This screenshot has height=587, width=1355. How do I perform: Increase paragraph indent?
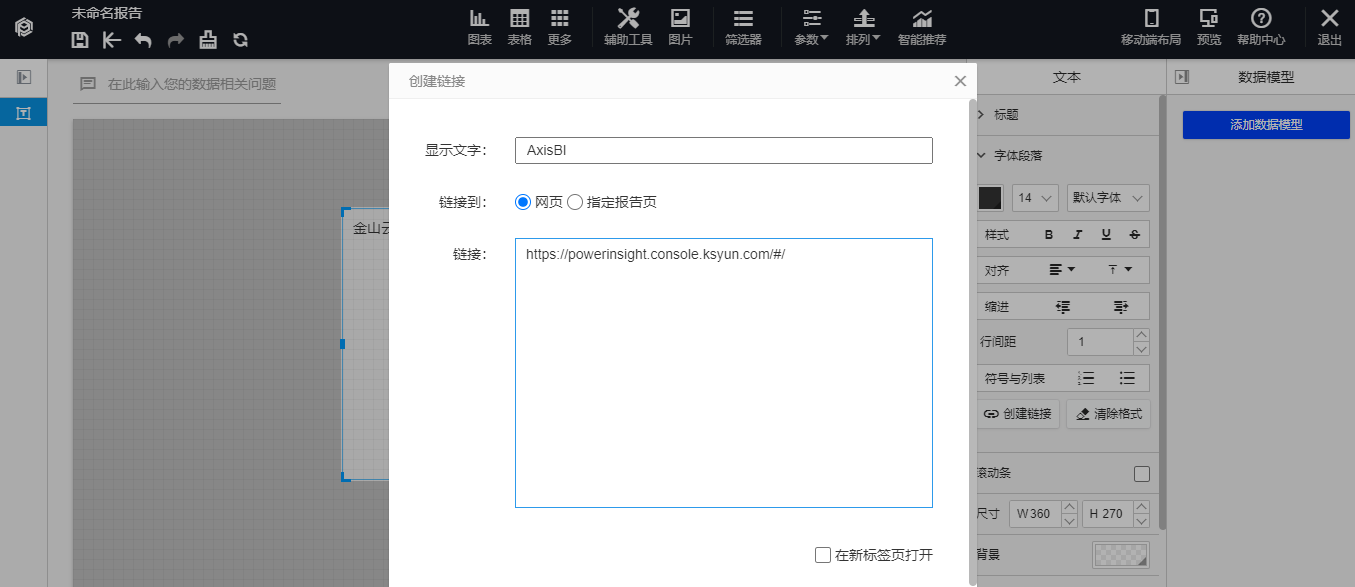tap(1120, 306)
